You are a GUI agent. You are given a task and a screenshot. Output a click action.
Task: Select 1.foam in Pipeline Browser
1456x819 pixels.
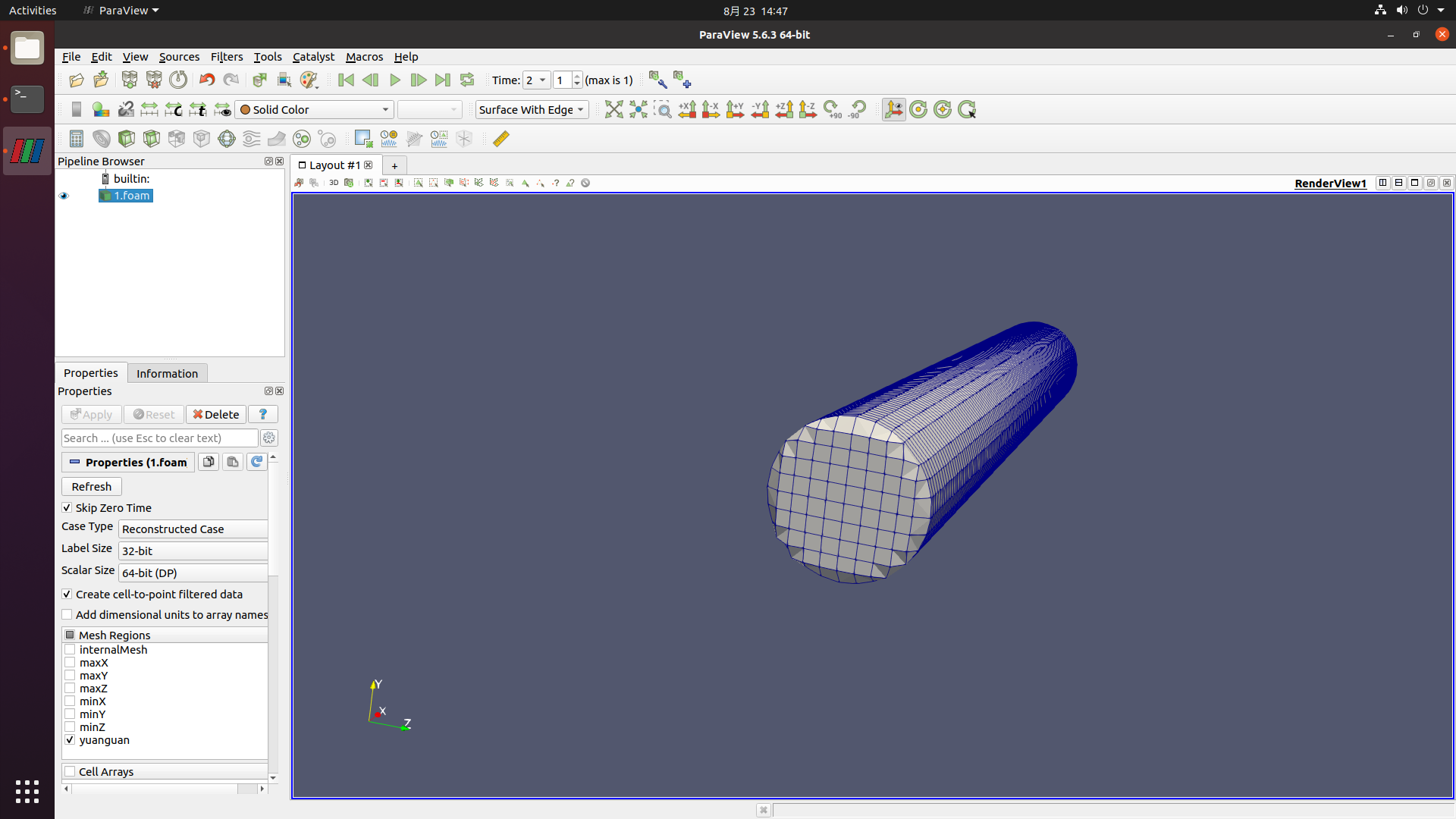[126, 196]
